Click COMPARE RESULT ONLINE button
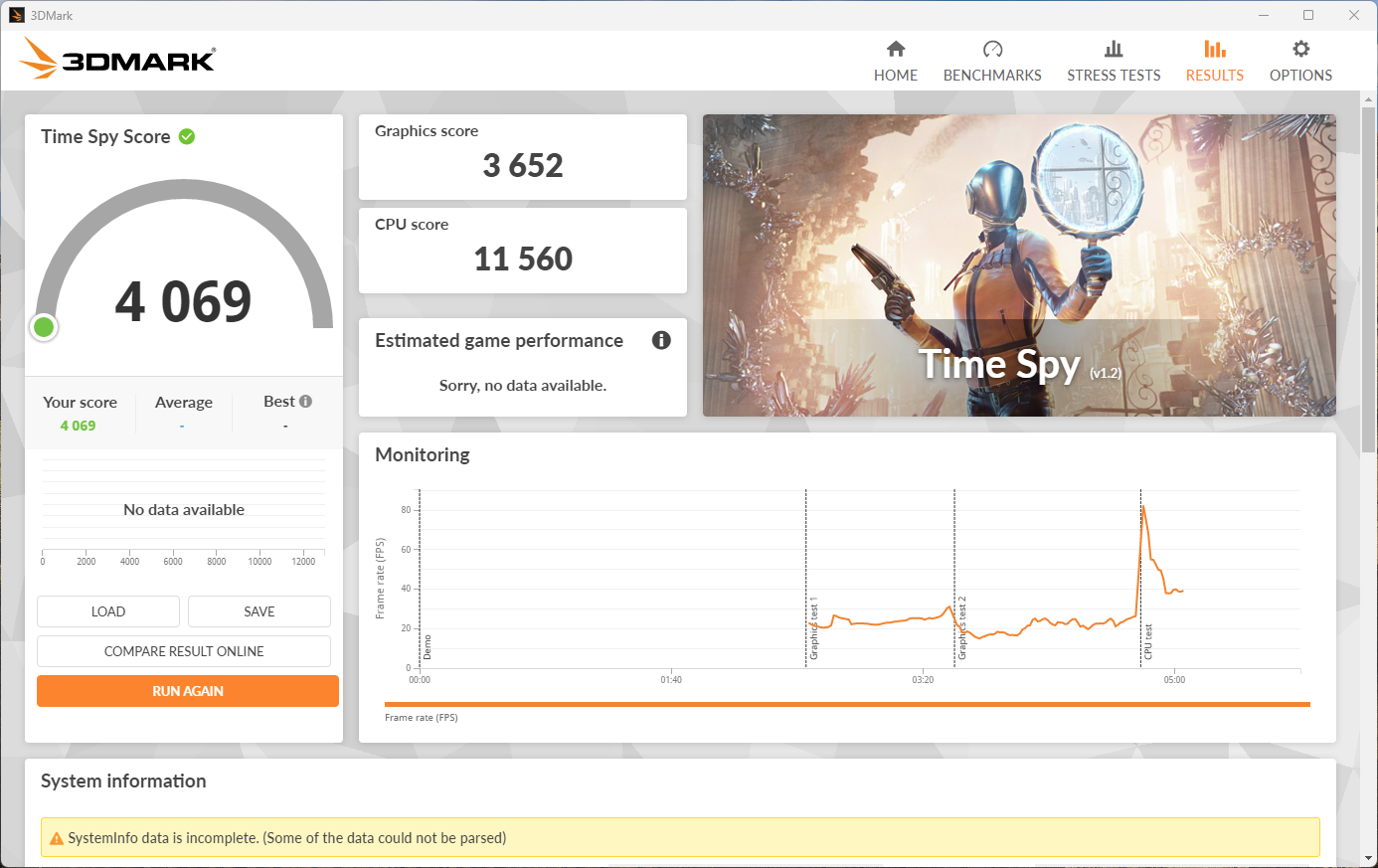 (x=184, y=651)
